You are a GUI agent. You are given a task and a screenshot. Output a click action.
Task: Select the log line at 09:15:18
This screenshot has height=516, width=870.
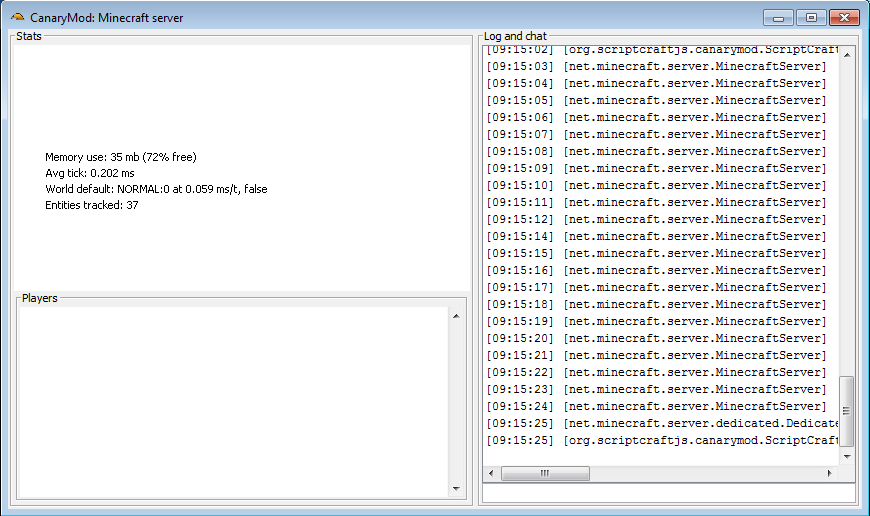pyautogui.click(x=656, y=305)
